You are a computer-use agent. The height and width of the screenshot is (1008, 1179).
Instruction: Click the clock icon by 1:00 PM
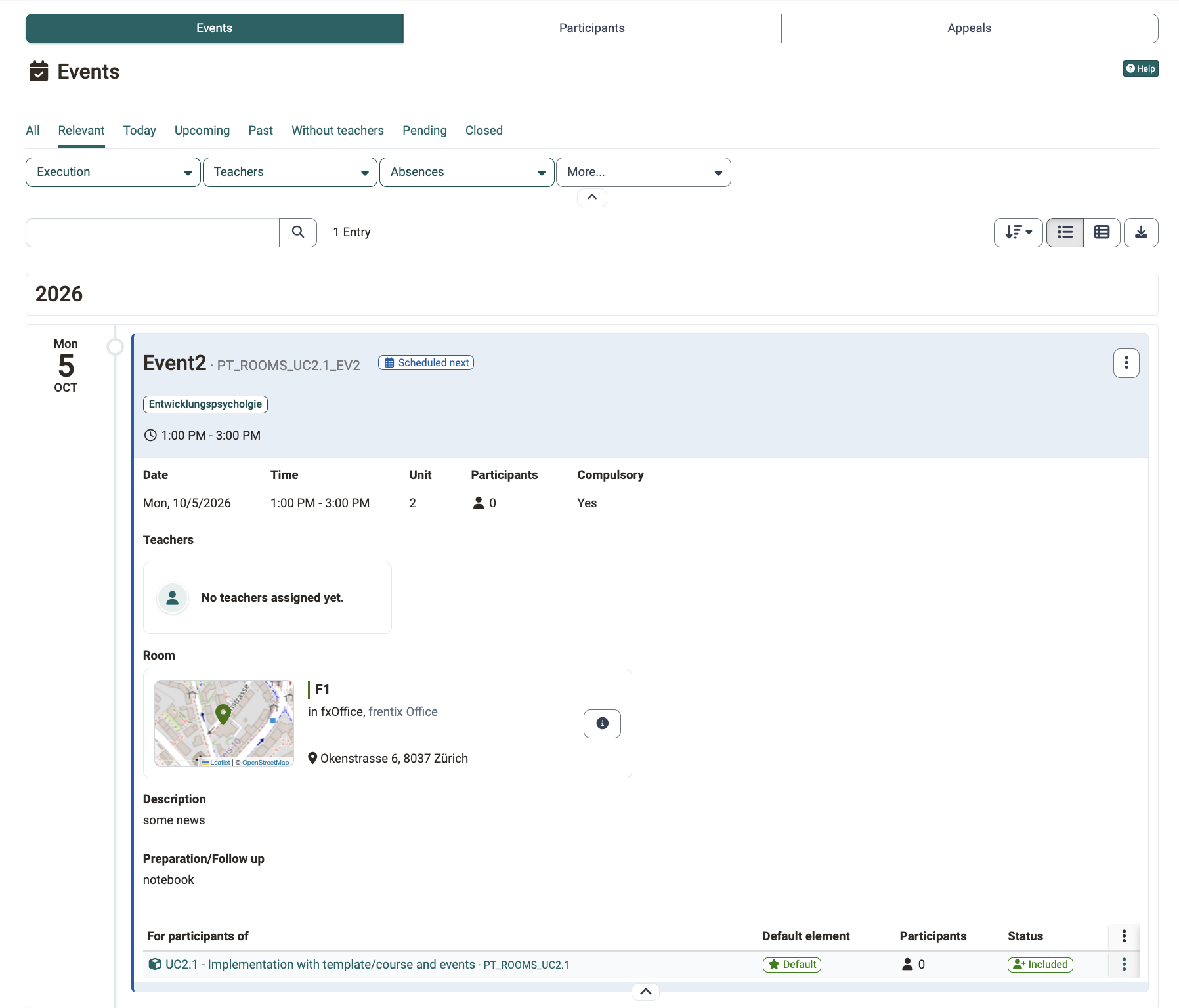tap(150, 436)
